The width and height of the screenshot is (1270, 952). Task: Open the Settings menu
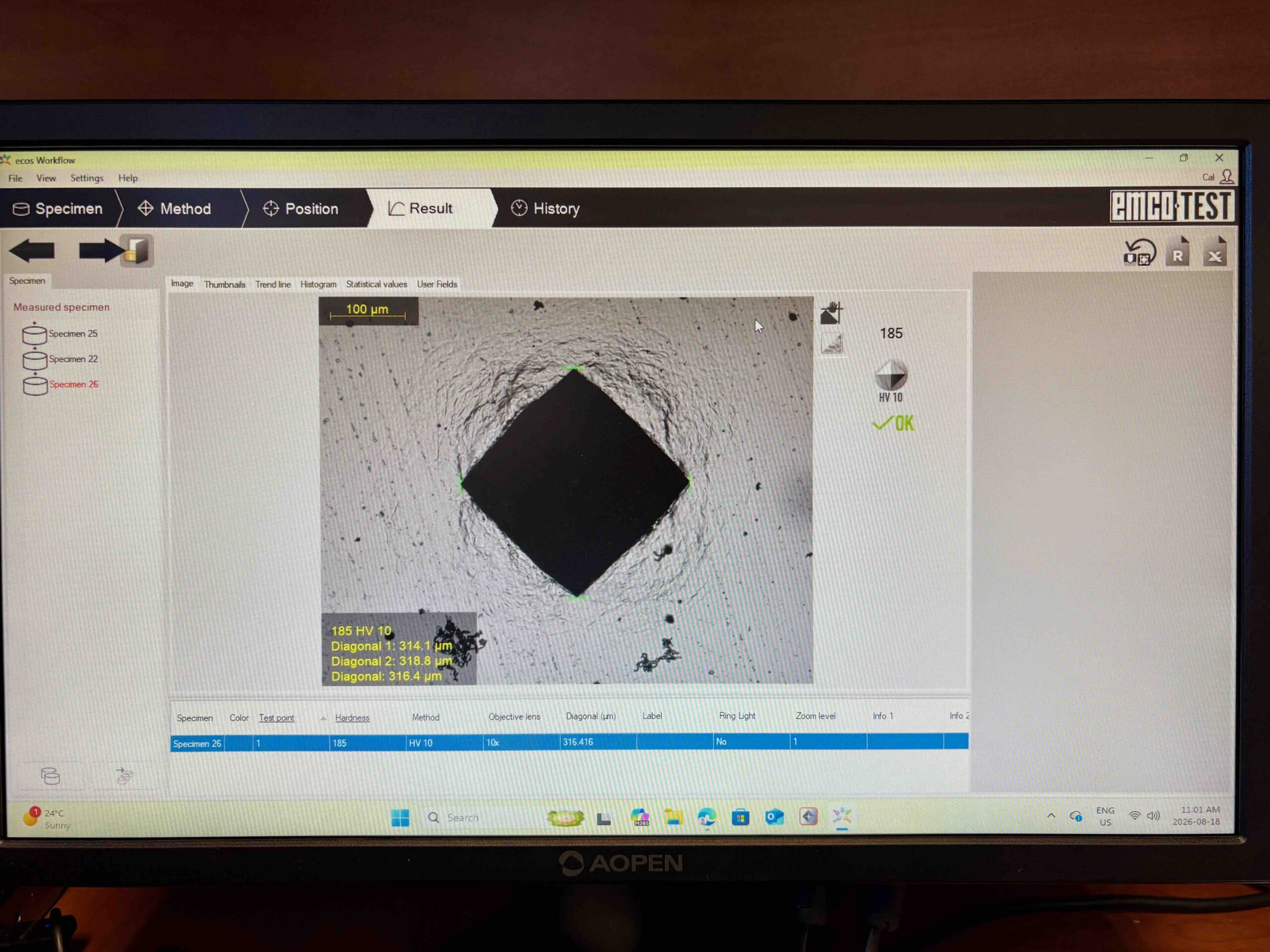(x=87, y=178)
